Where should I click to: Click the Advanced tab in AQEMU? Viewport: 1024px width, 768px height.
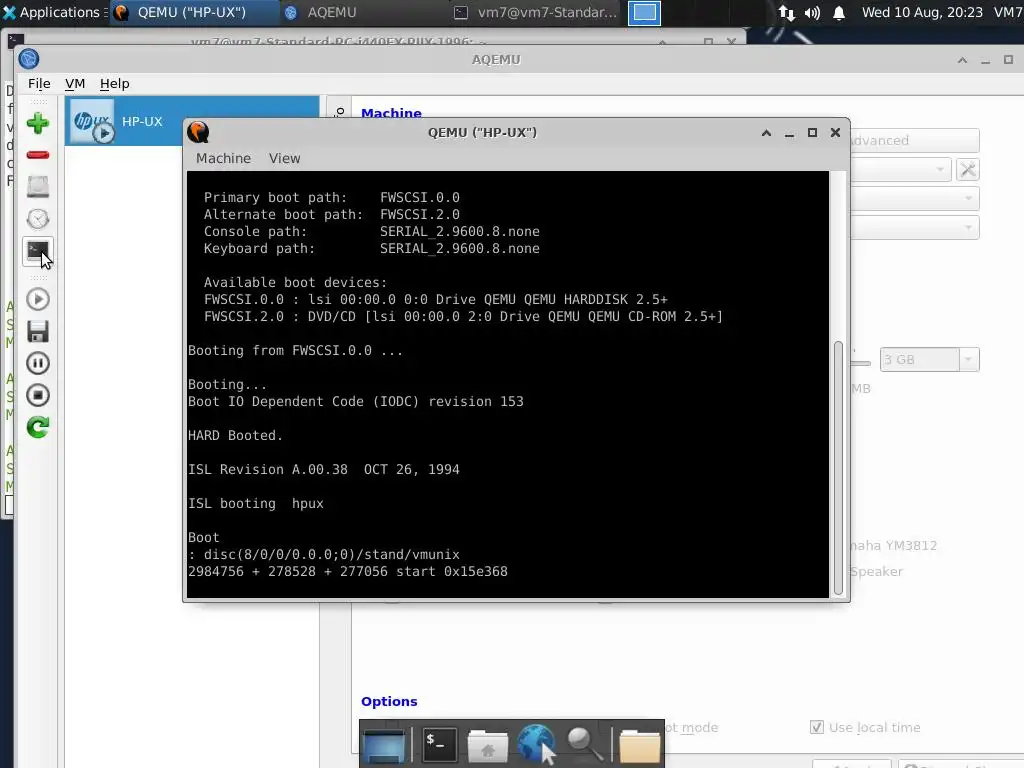913,140
